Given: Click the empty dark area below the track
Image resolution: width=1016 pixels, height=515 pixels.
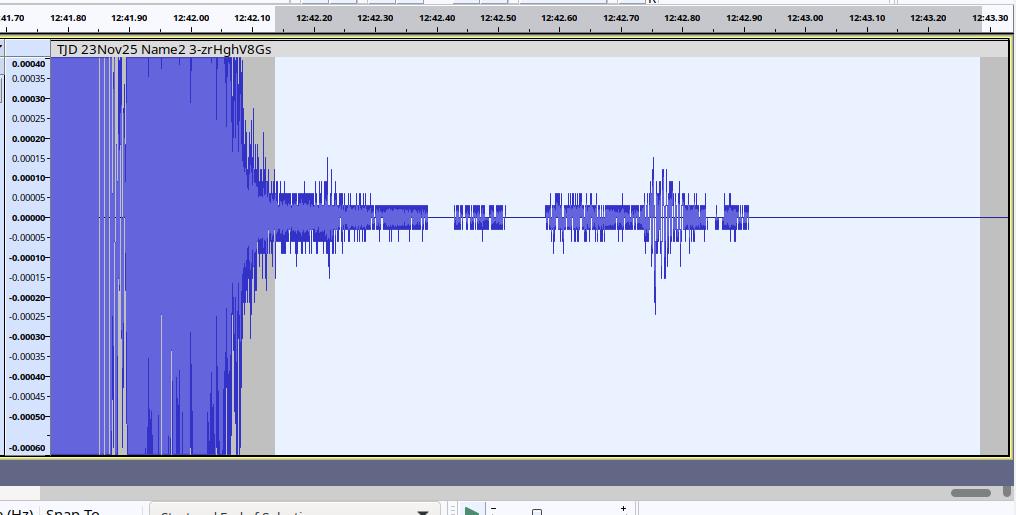Looking at the screenshot, I should point(500,472).
